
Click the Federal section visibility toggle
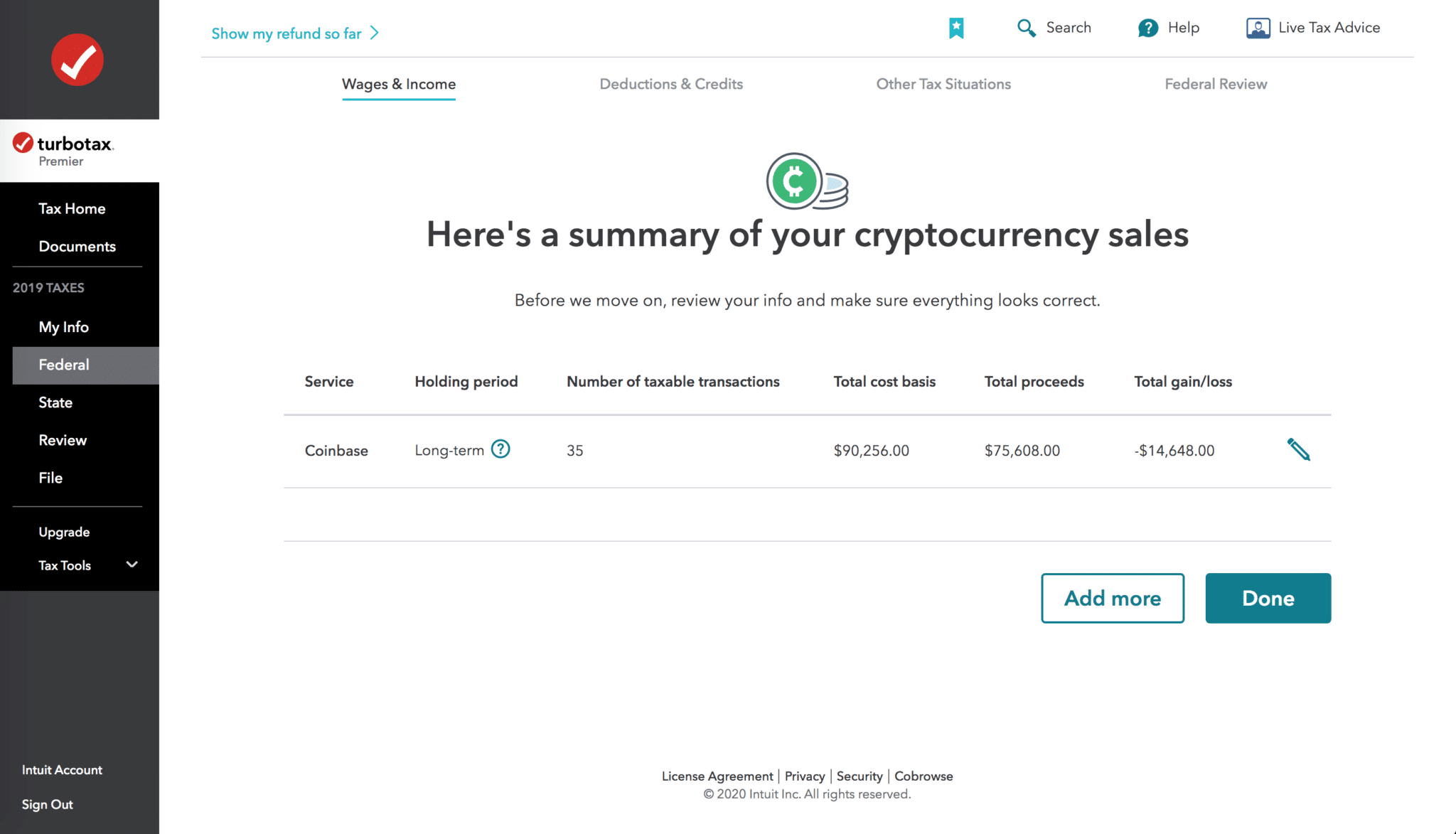click(x=63, y=364)
